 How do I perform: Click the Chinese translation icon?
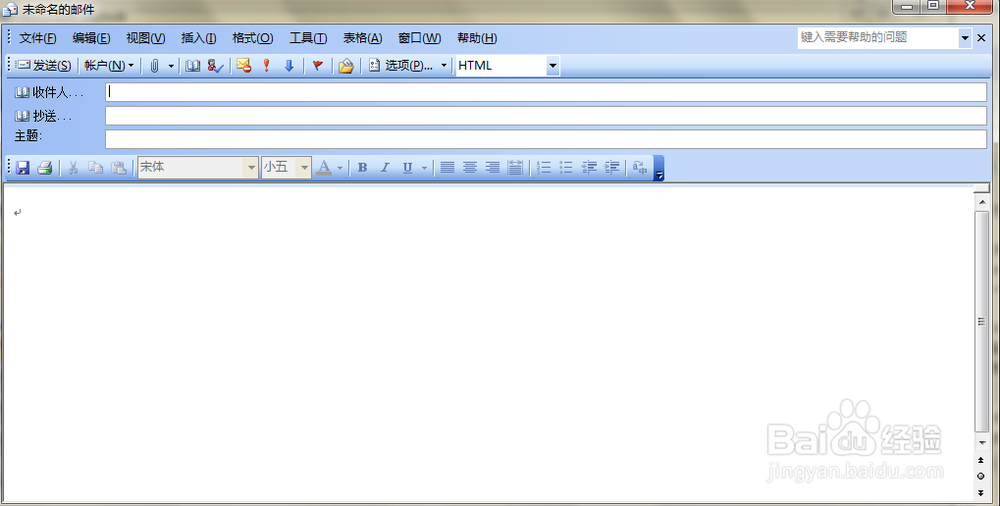click(x=640, y=168)
